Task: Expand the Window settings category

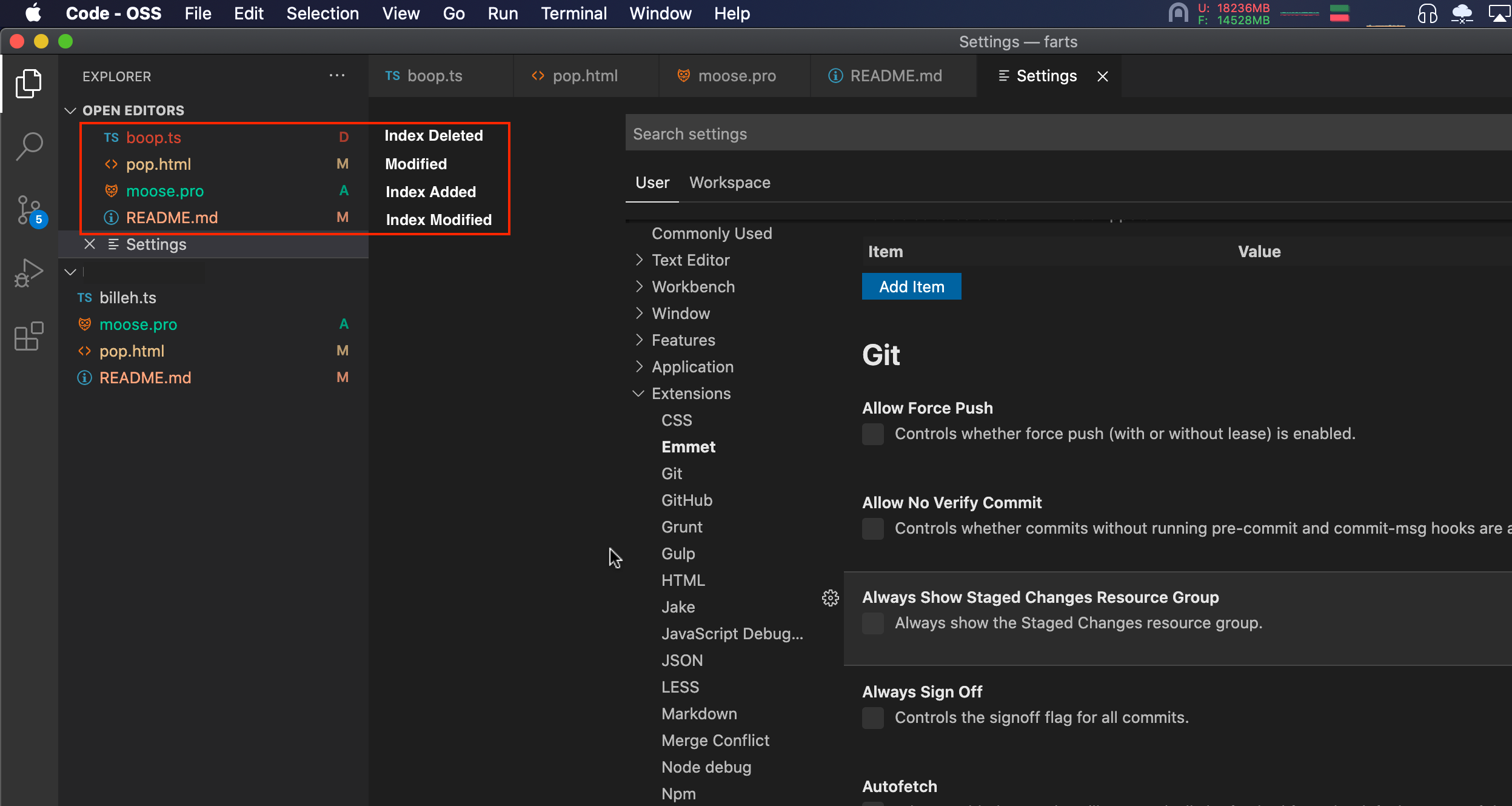Action: [639, 313]
